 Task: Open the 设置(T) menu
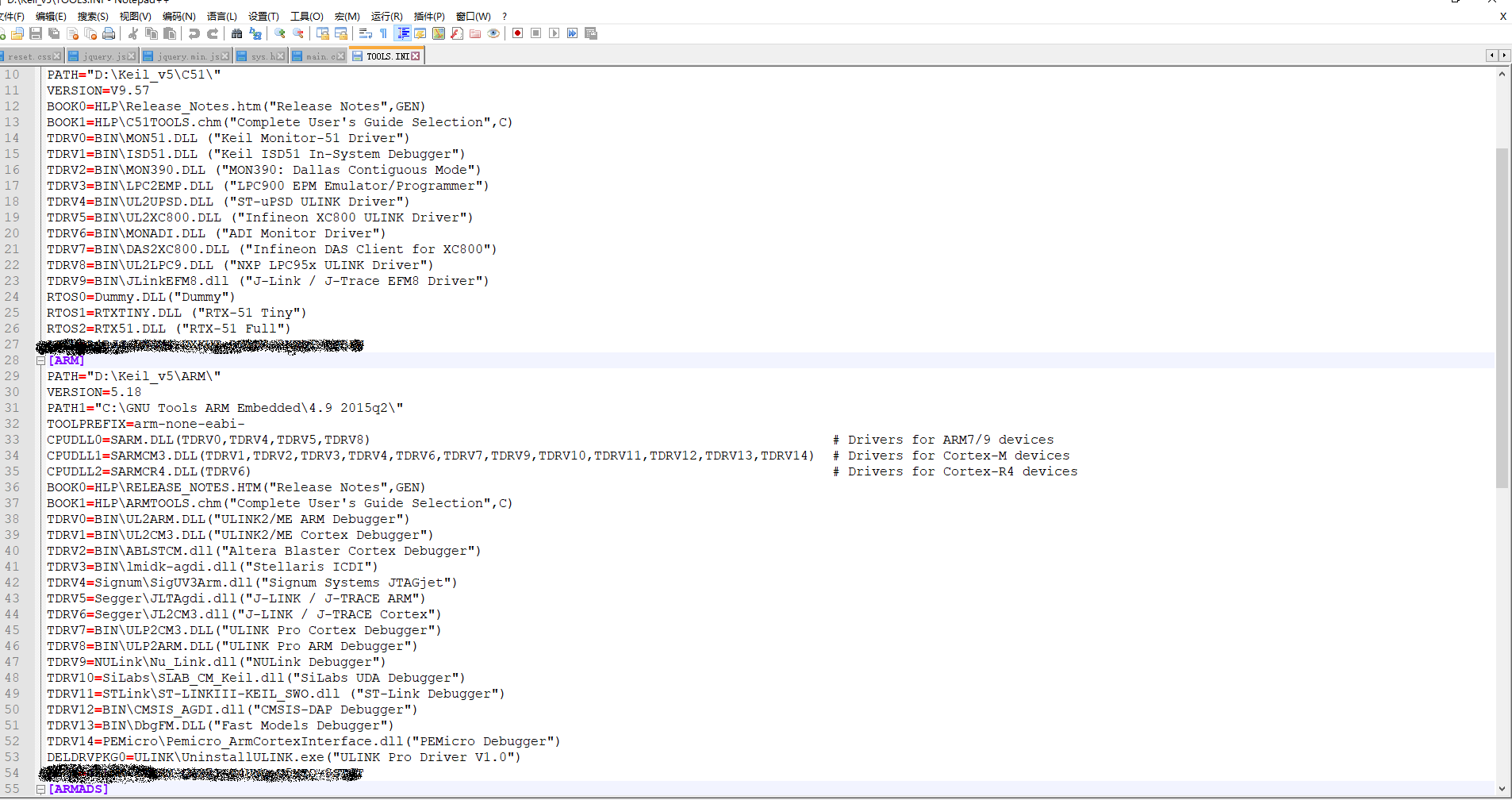(x=263, y=16)
